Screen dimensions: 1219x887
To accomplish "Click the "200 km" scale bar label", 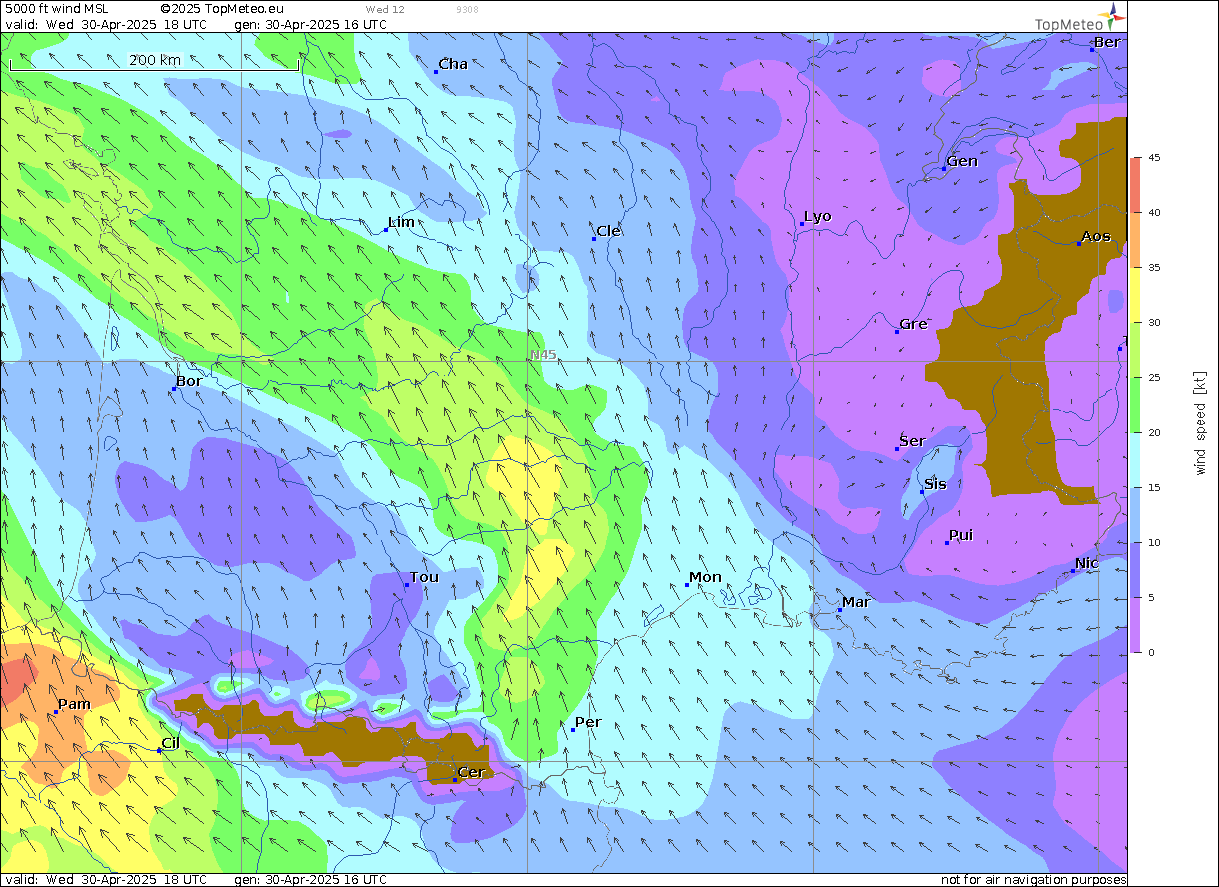I will click(x=155, y=60).
